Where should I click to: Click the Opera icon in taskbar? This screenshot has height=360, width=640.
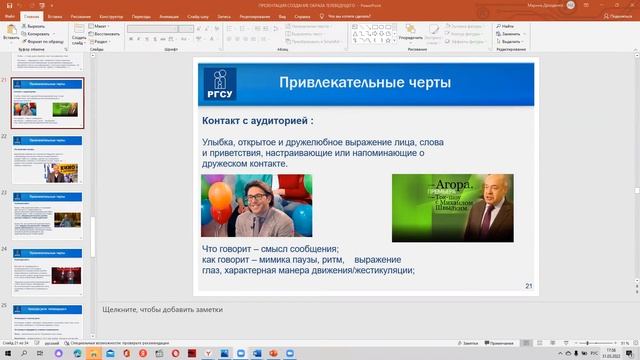tap(176, 353)
